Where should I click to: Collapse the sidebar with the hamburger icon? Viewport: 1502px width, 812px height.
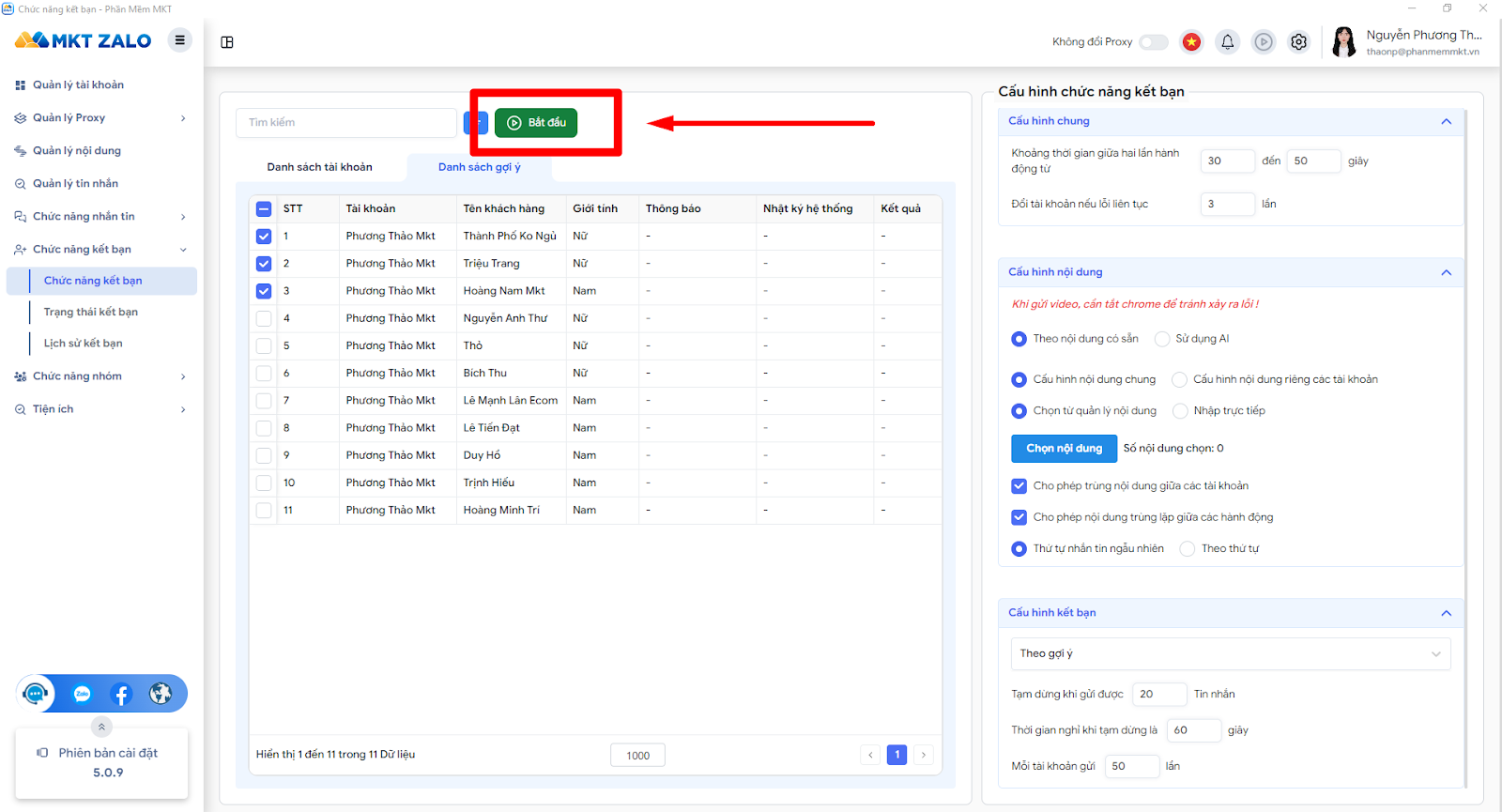[179, 40]
